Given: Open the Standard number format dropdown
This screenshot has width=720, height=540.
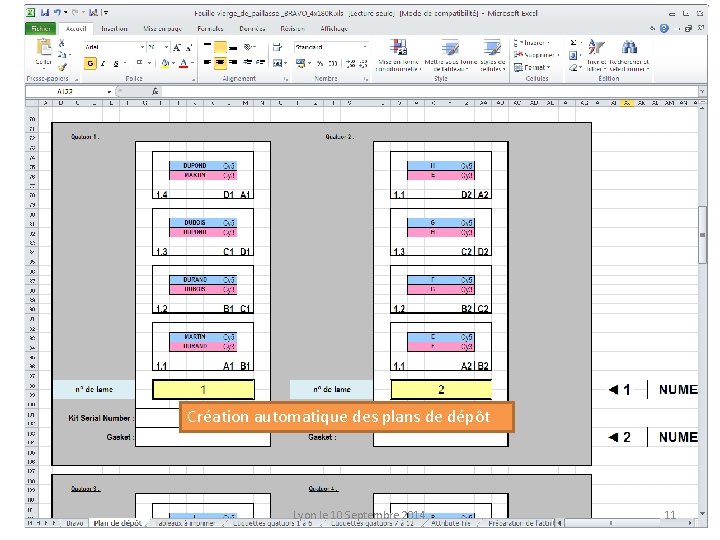Looking at the screenshot, I should (365, 47).
